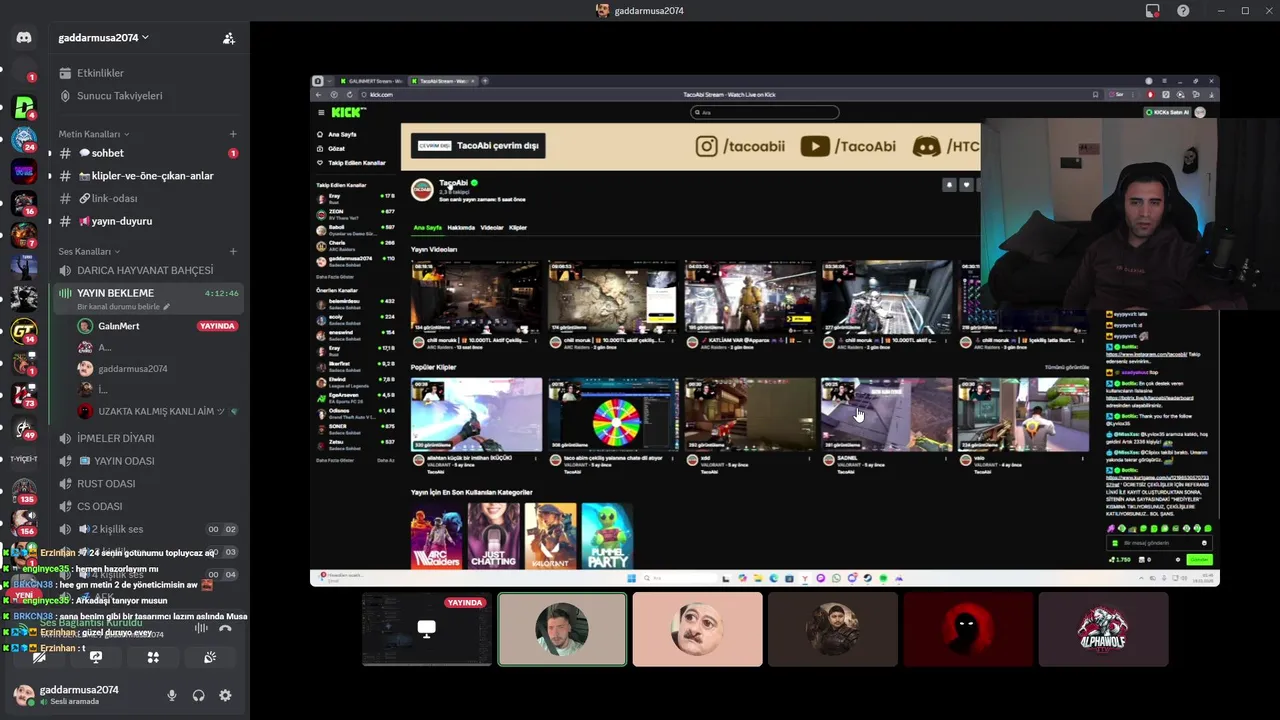Switch to GALINMERT Stream browser tab
Screen dimensions: 1280x720
tap(371, 81)
